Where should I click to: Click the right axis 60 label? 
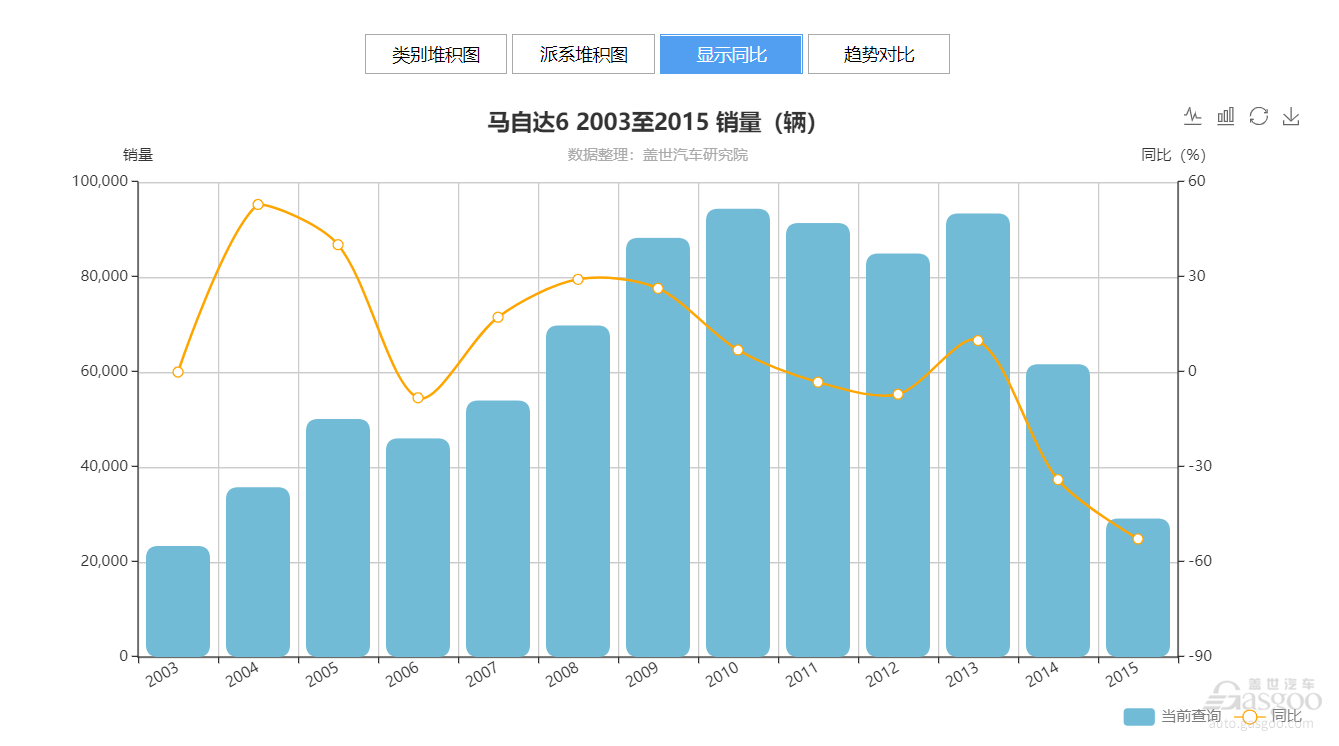[1197, 182]
